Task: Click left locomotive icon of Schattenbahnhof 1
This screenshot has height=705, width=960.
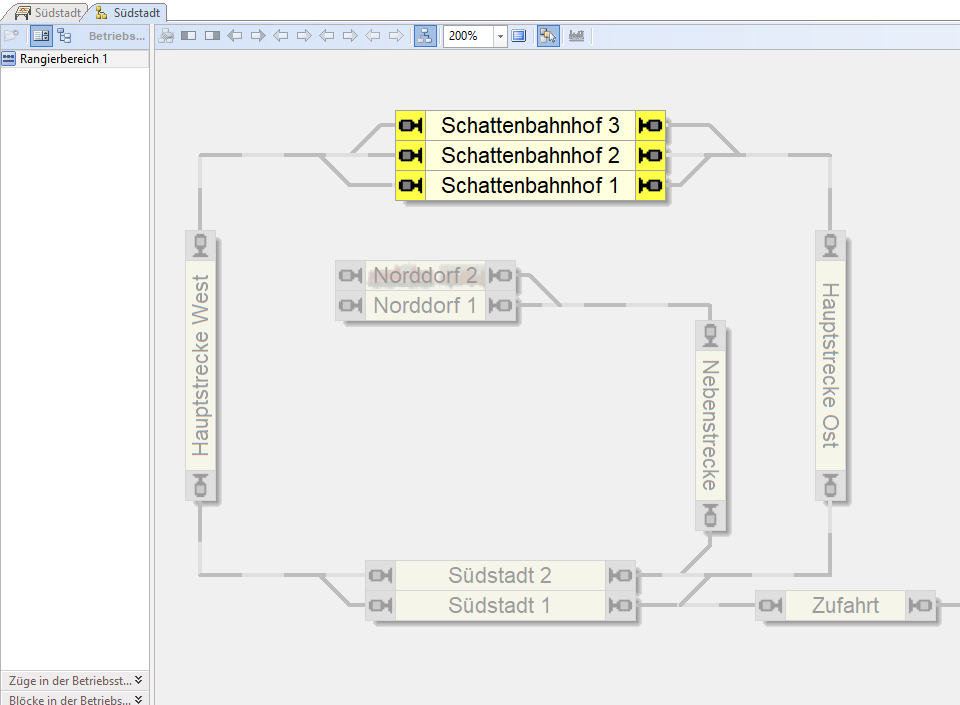Action: pos(410,186)
